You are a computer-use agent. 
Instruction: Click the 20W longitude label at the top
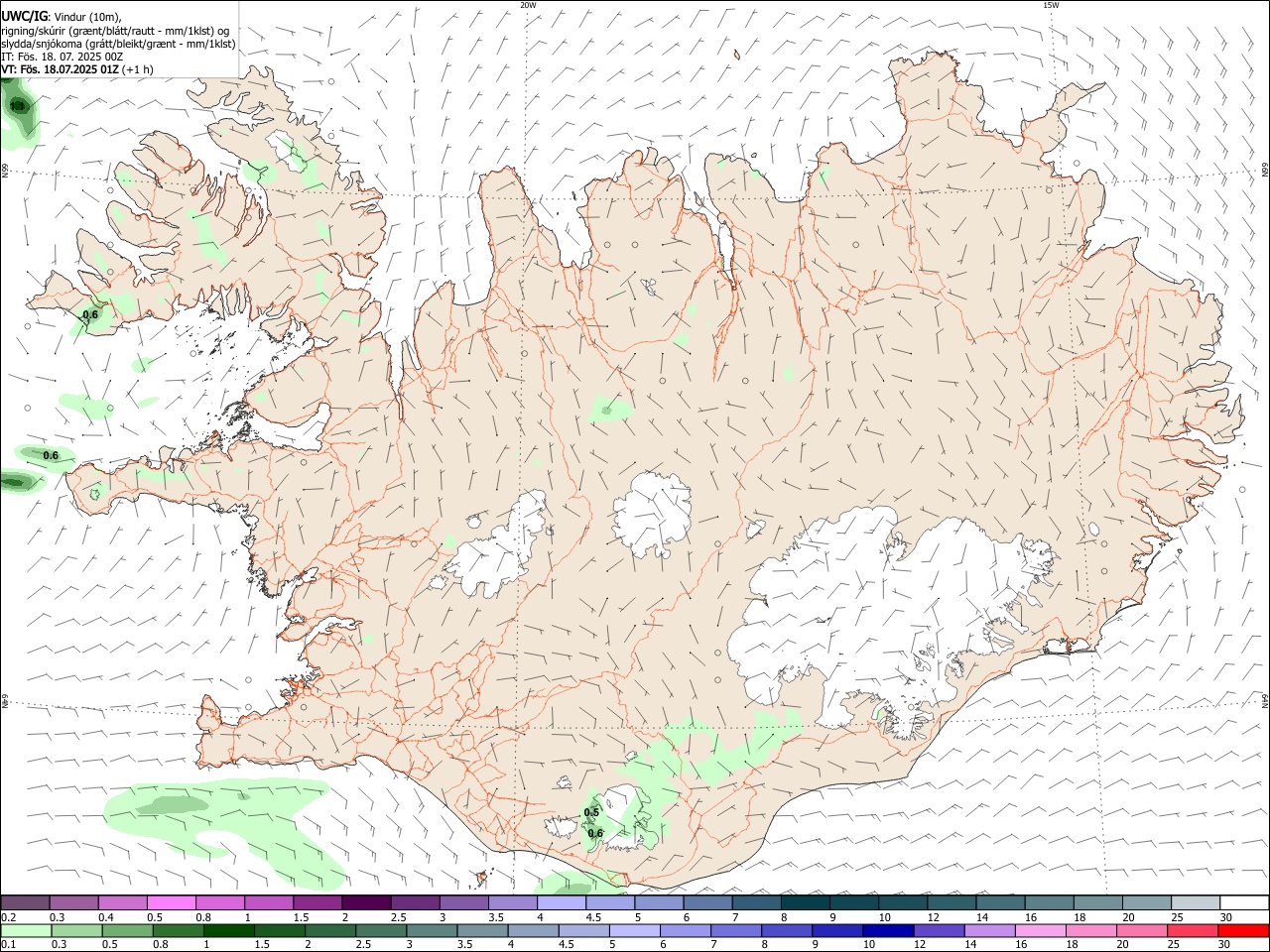click(528, 5)
